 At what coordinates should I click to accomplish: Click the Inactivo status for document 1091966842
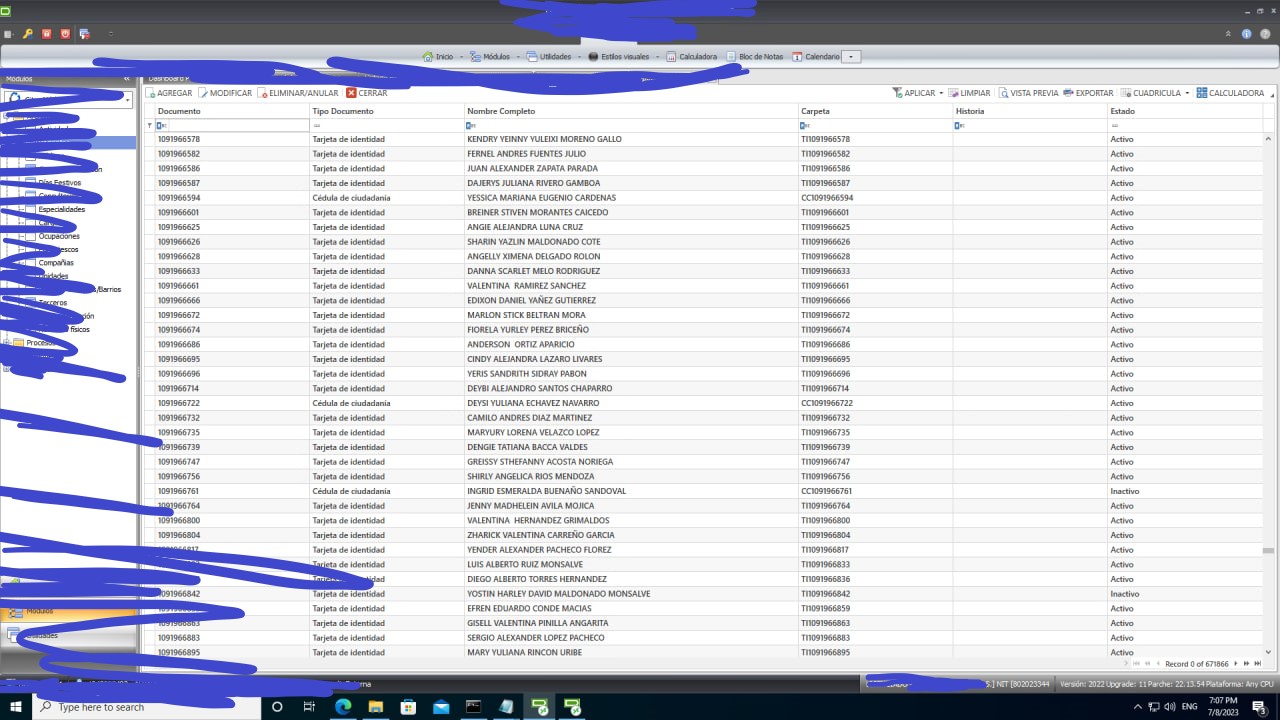[1125, 594]
